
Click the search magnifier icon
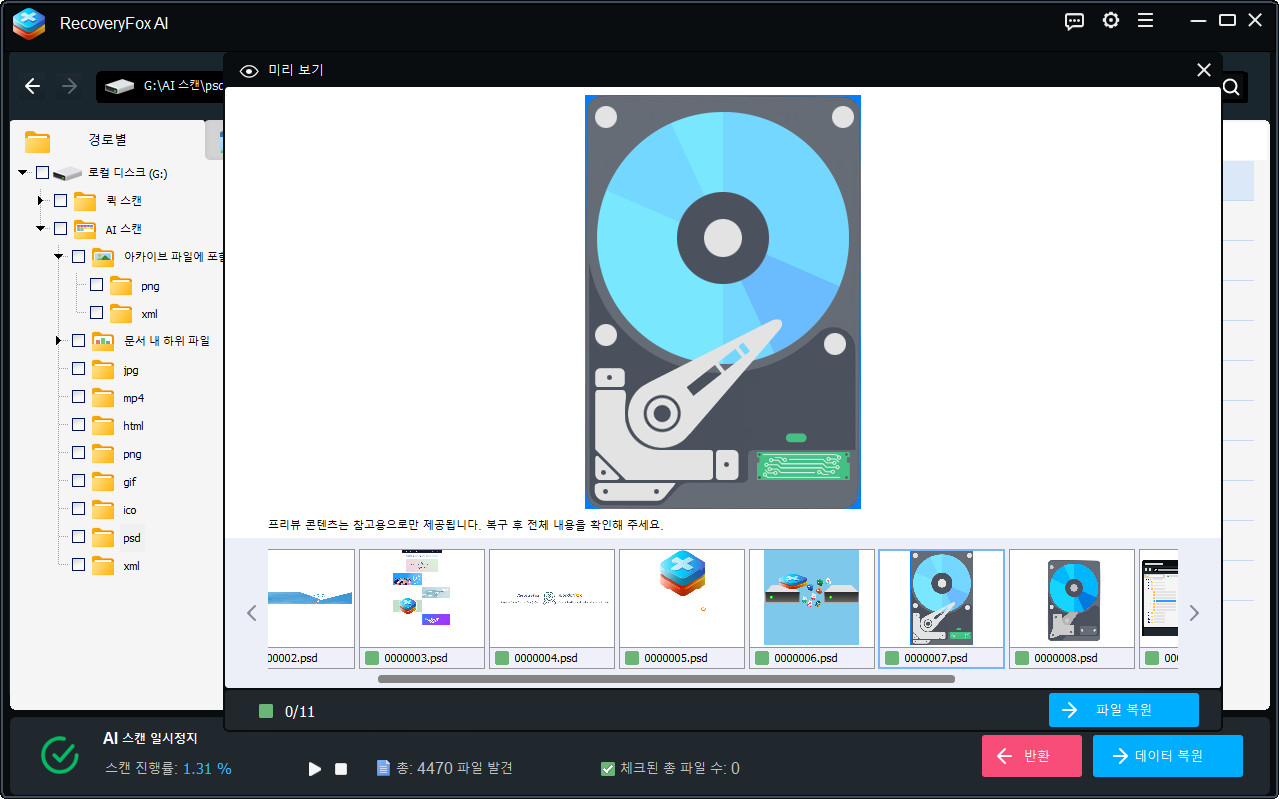tap(1231, 87)
